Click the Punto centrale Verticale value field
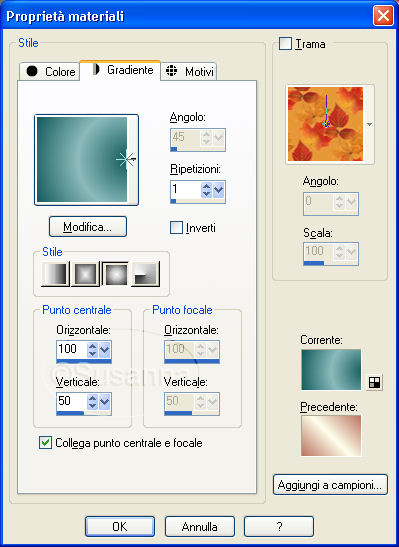399x547 pixels. pos(71,401)
